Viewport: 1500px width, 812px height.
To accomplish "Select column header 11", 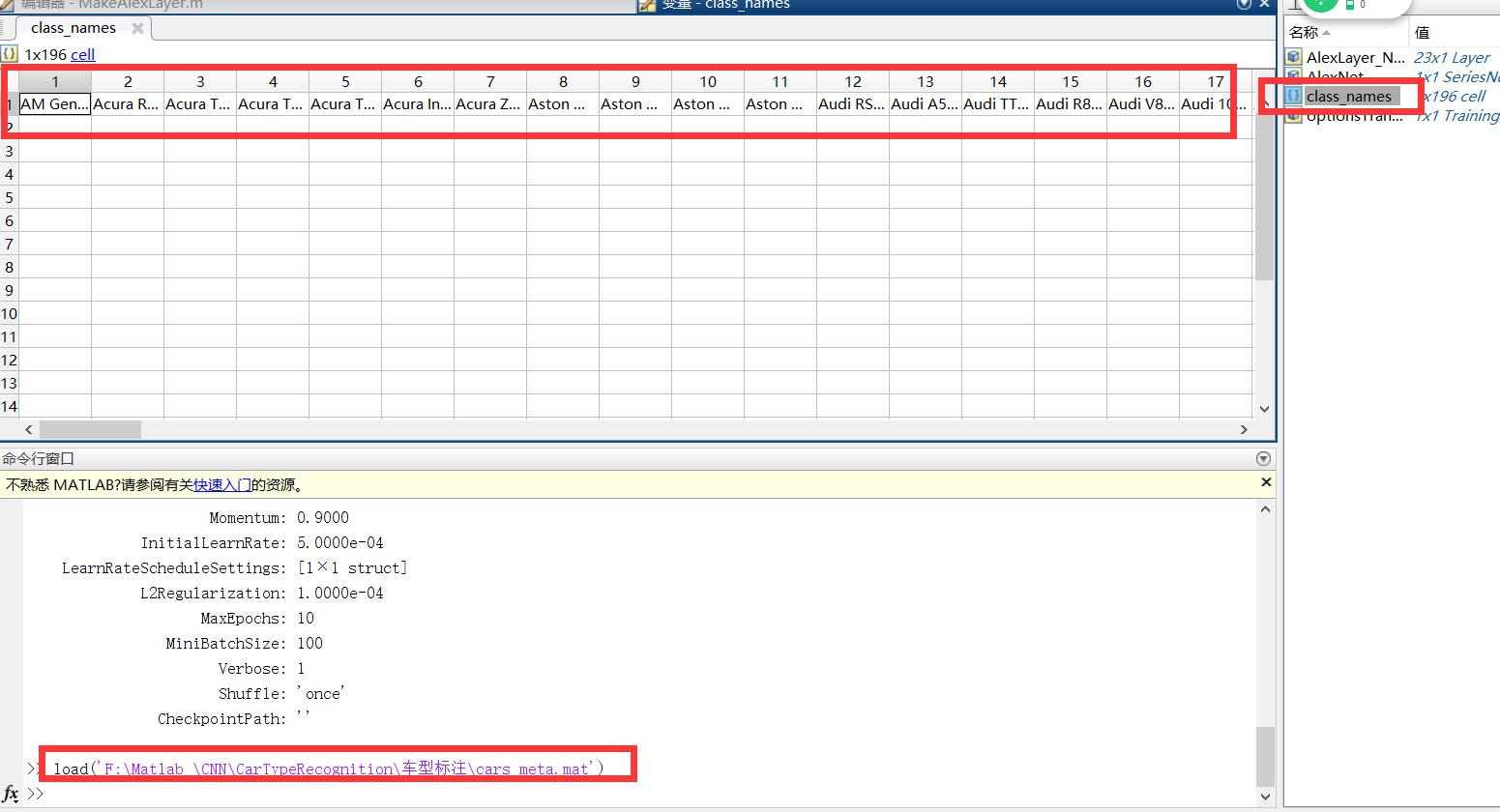I will point(780,82).
